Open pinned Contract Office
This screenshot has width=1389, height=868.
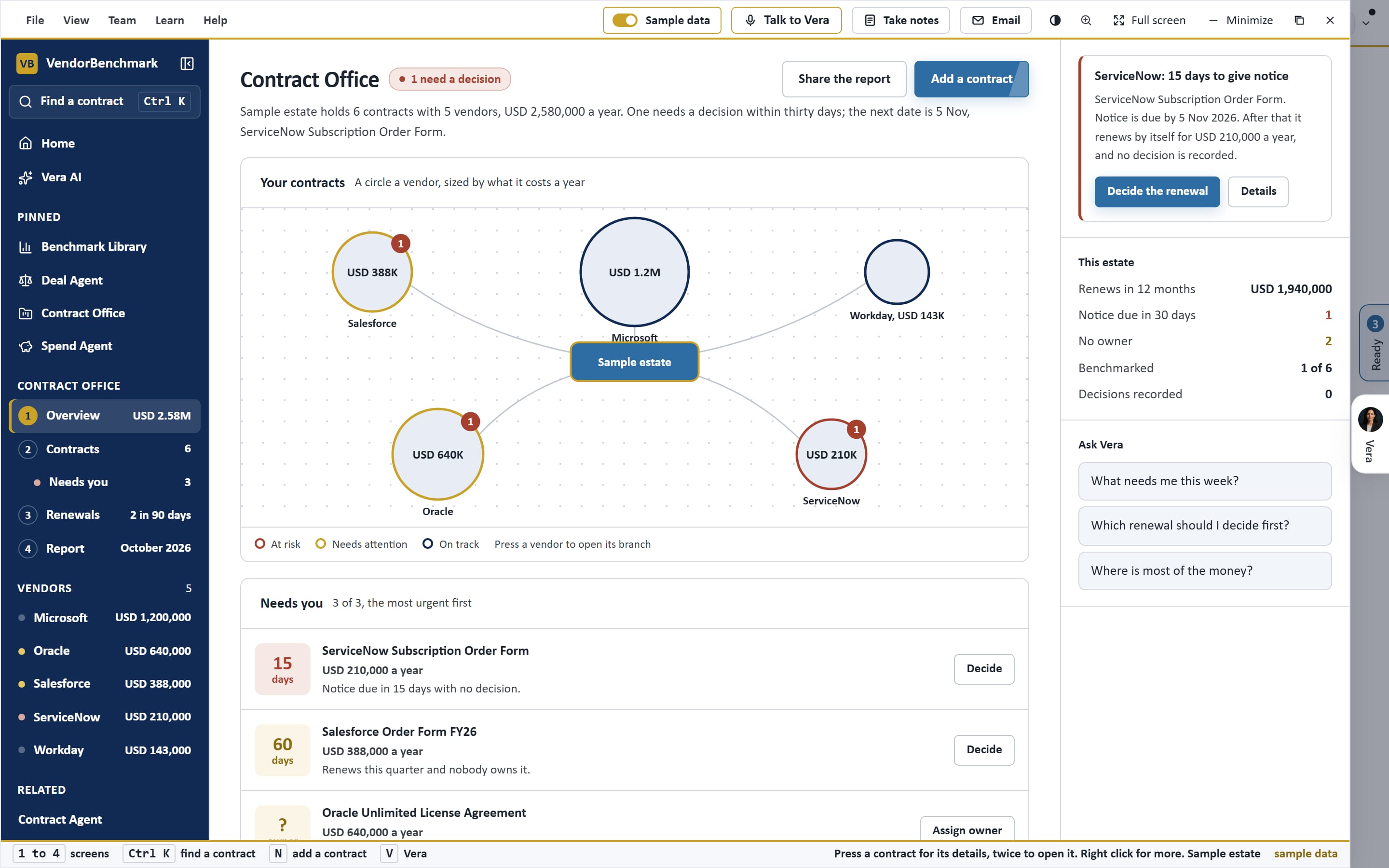tap(105, 313)
